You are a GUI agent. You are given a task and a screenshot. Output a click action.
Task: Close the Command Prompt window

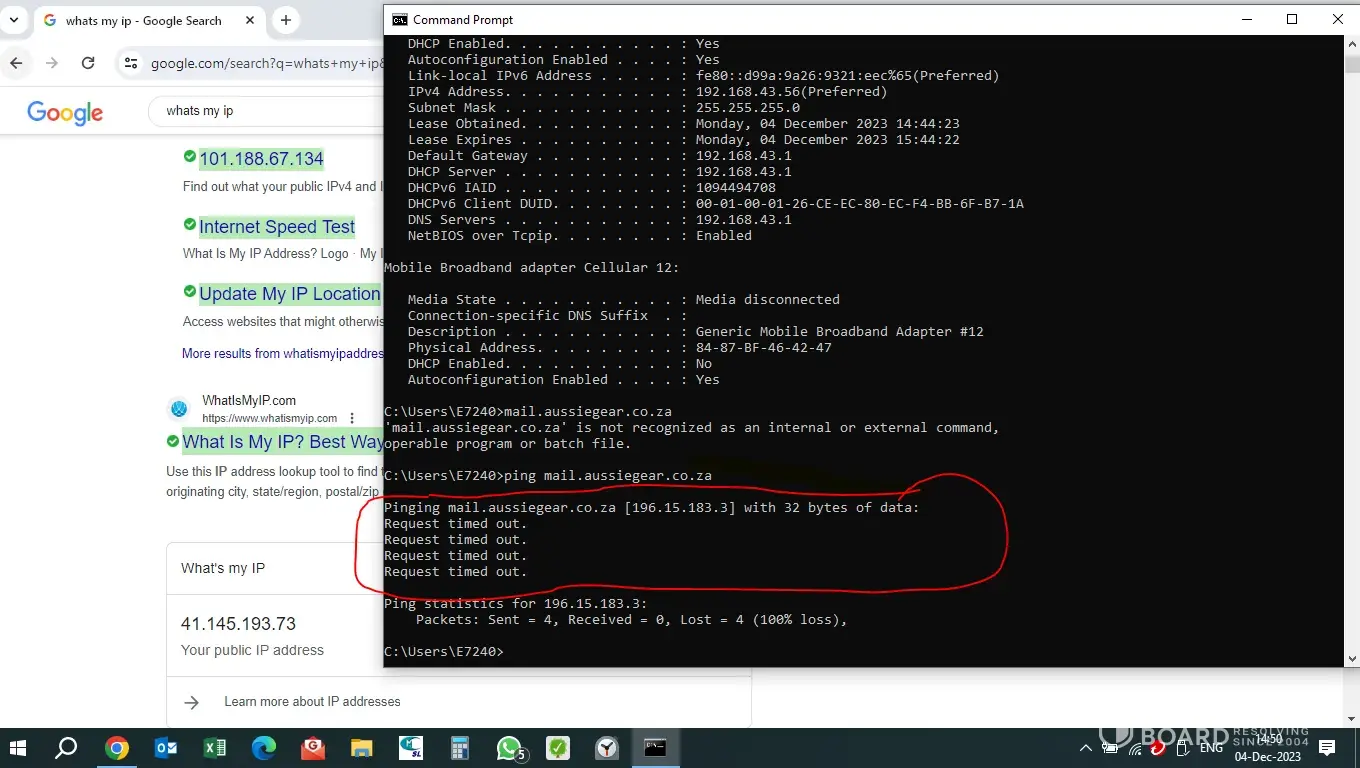coord(1338,19)
